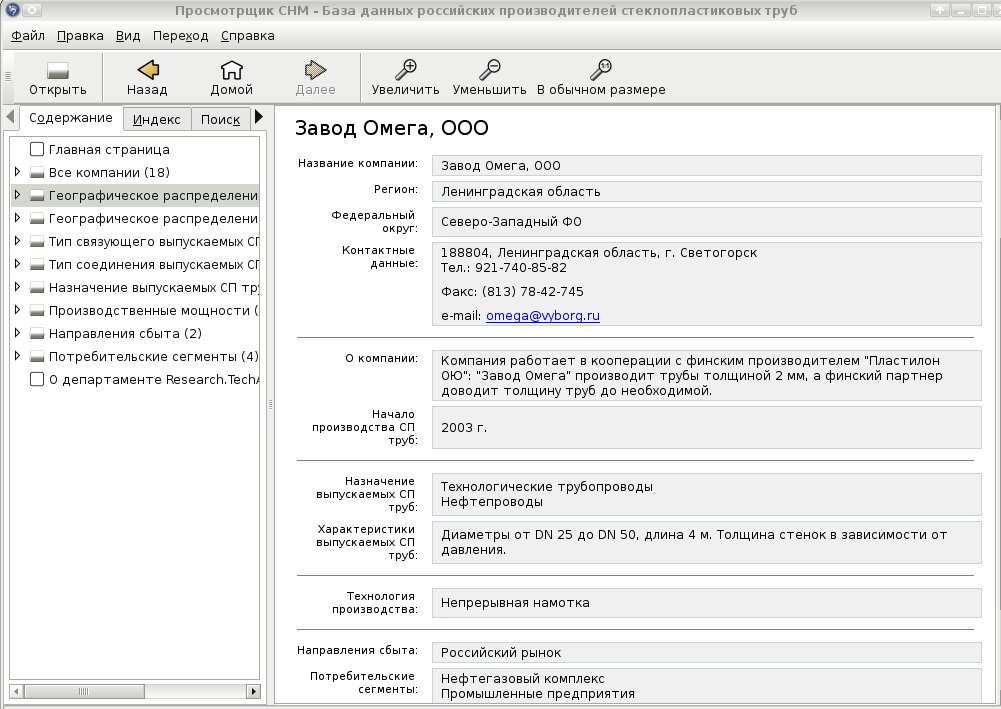Click the Далее forward arrow
Viewport: 1001px width, 709px height.
coord(315,70)
